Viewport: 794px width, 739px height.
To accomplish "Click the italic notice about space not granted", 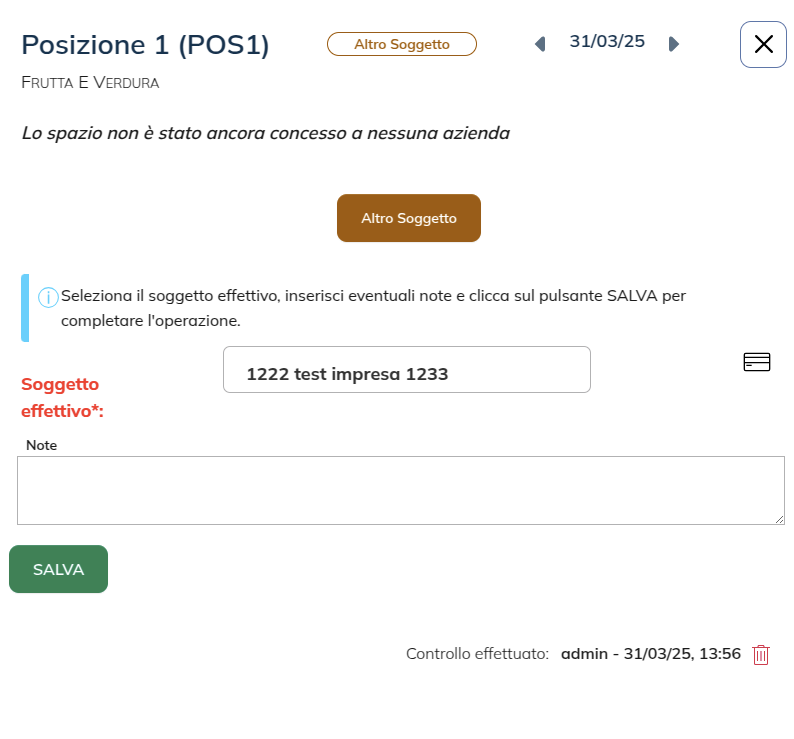I will (x=265, y=133).
